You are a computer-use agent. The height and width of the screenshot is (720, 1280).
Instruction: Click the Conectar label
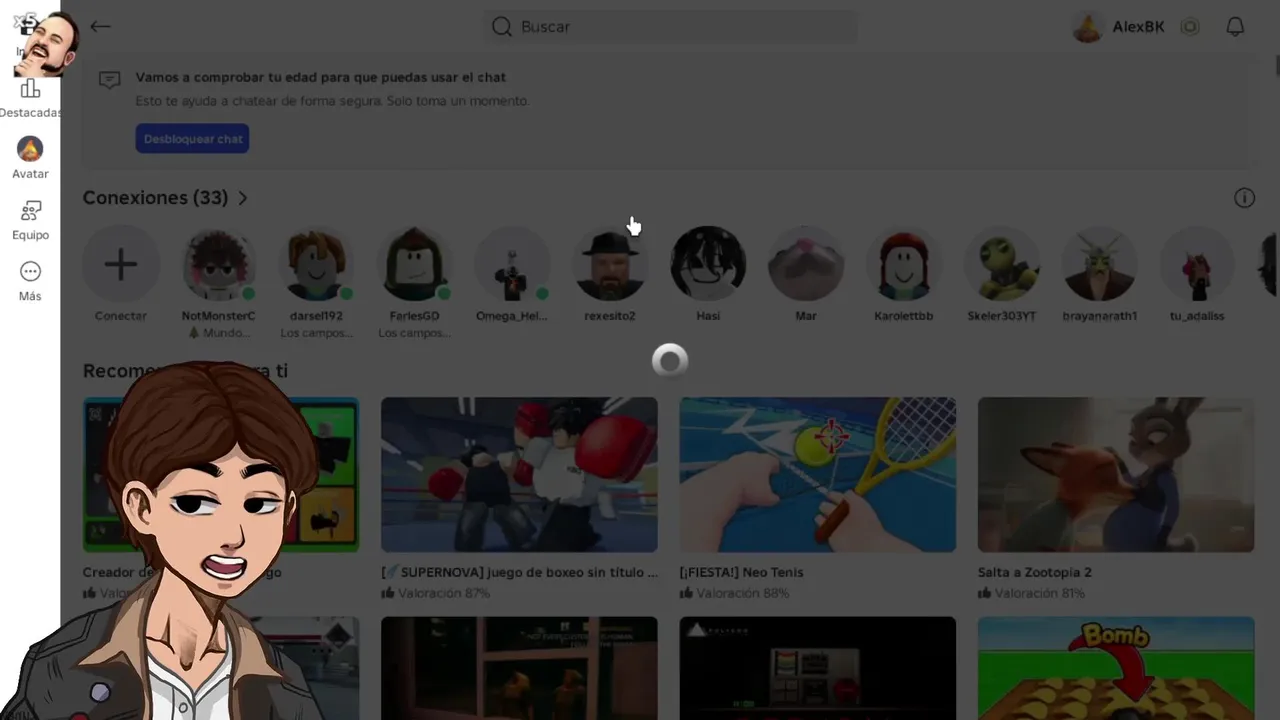tap(121, 316)
